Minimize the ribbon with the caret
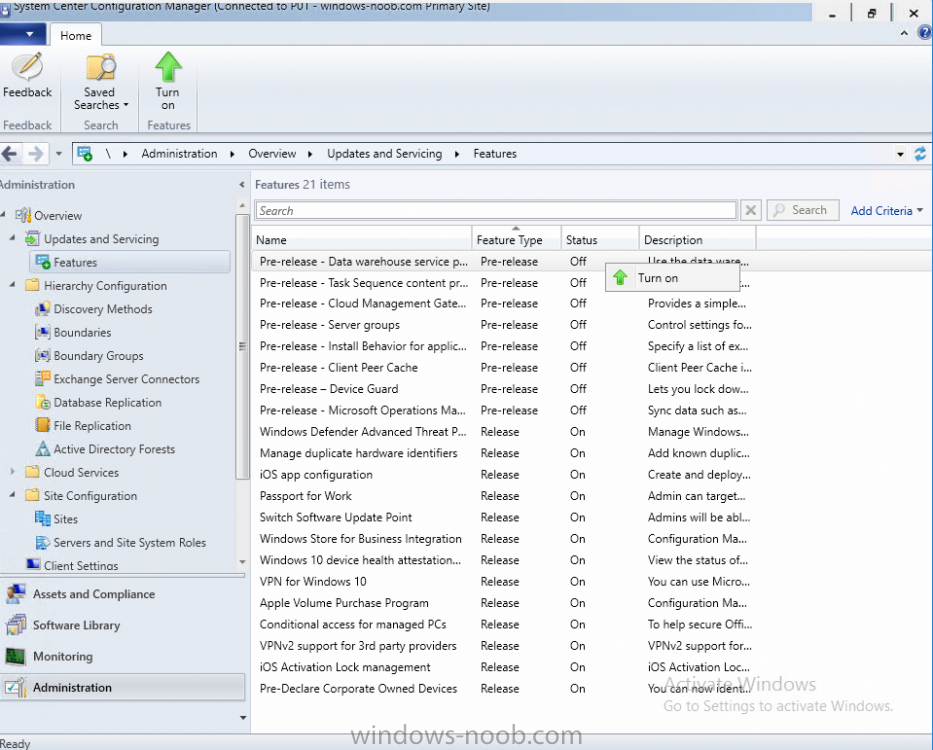This screenshot has height=750, width=933. coord(904,33)
